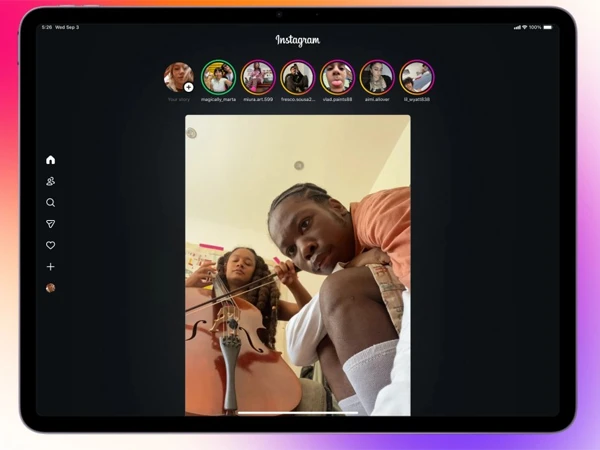600x450 pixels.
Task: Tap the cello video post
Action: (x=298, y=265)
